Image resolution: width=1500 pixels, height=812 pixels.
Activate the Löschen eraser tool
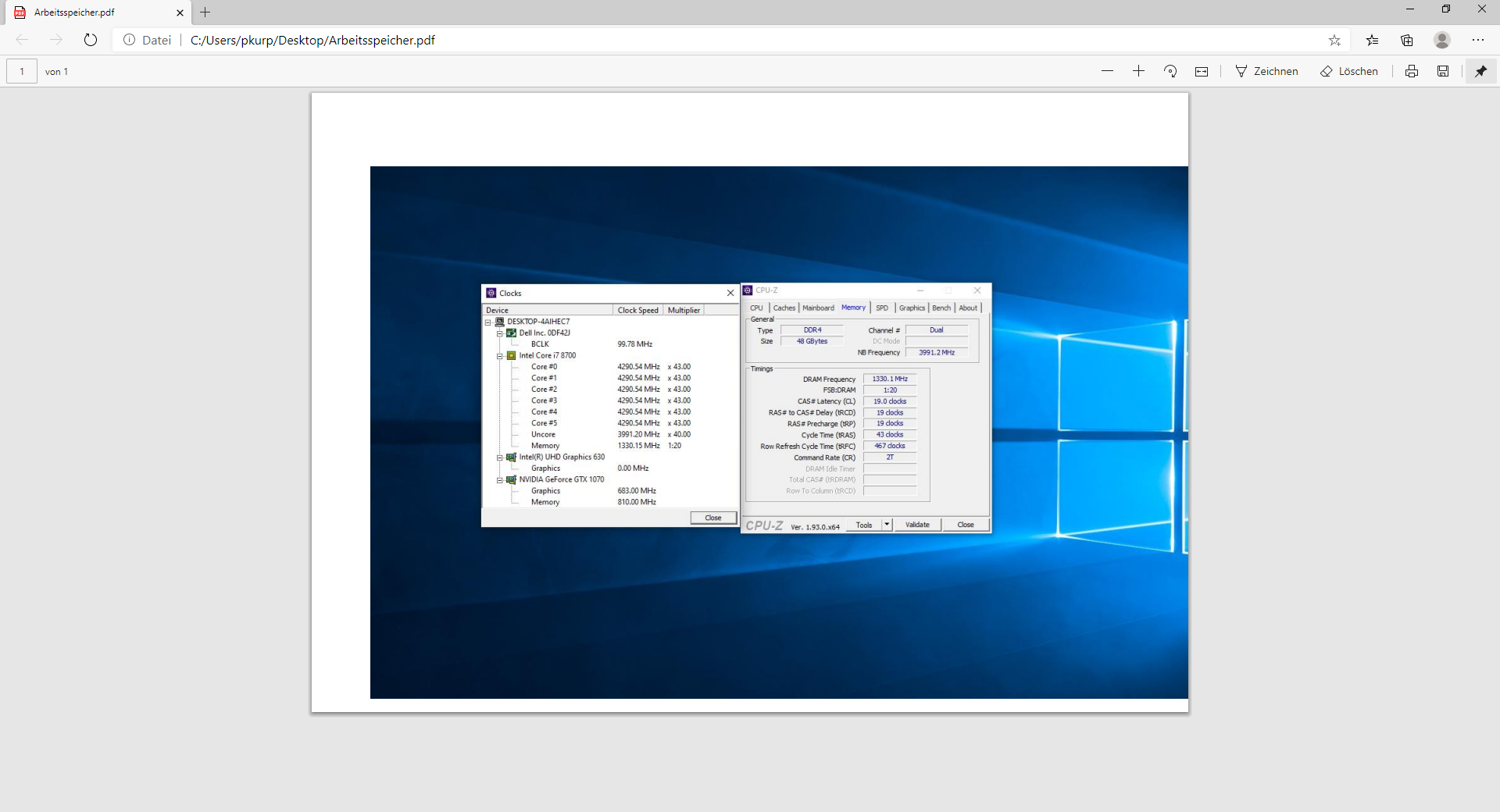tap(1349, 71)
